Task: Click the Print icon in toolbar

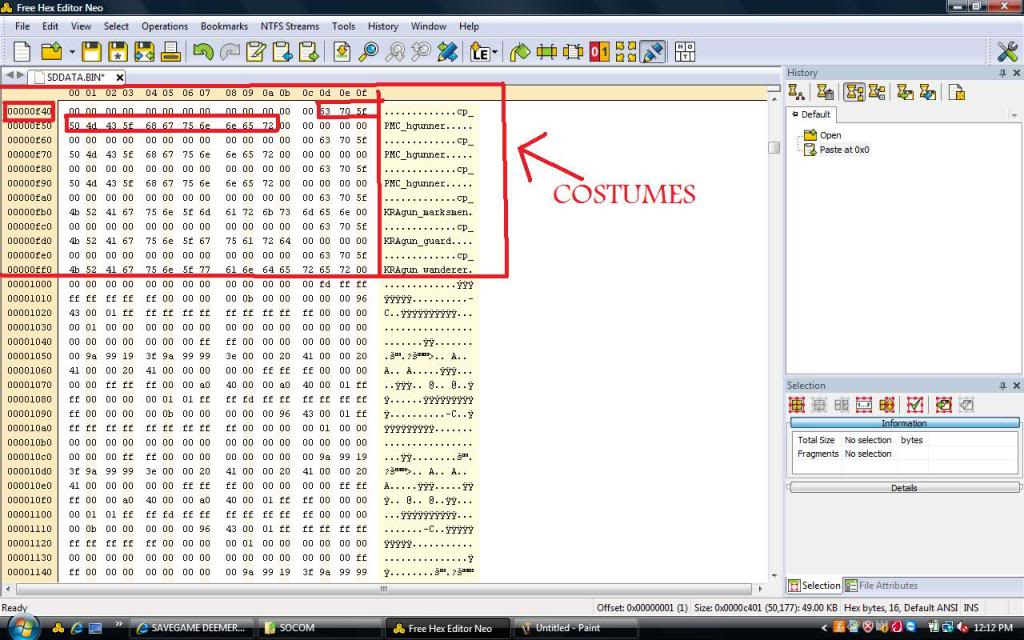Action: tap(170, 52)
